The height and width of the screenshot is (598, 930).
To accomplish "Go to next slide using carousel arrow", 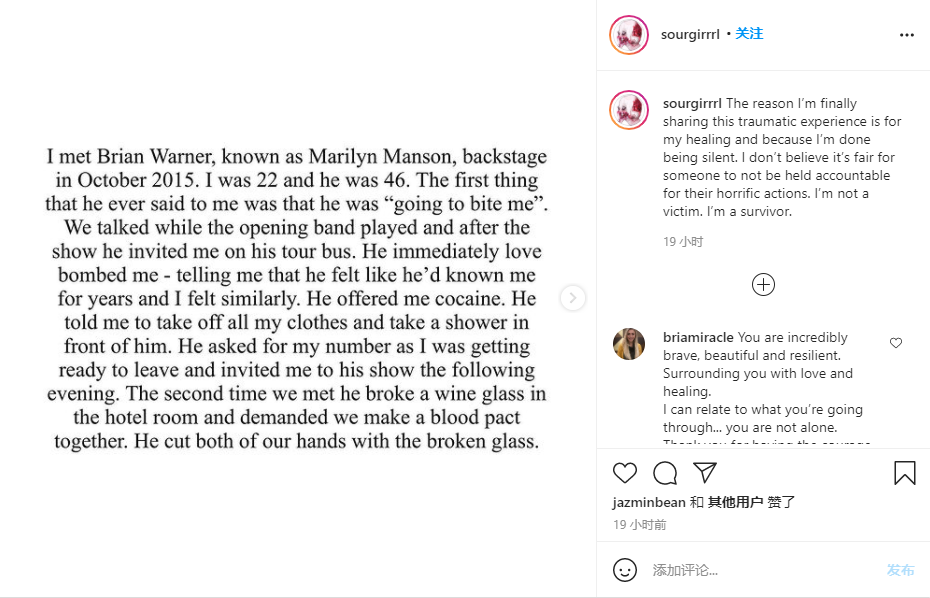I will [572, 298].
